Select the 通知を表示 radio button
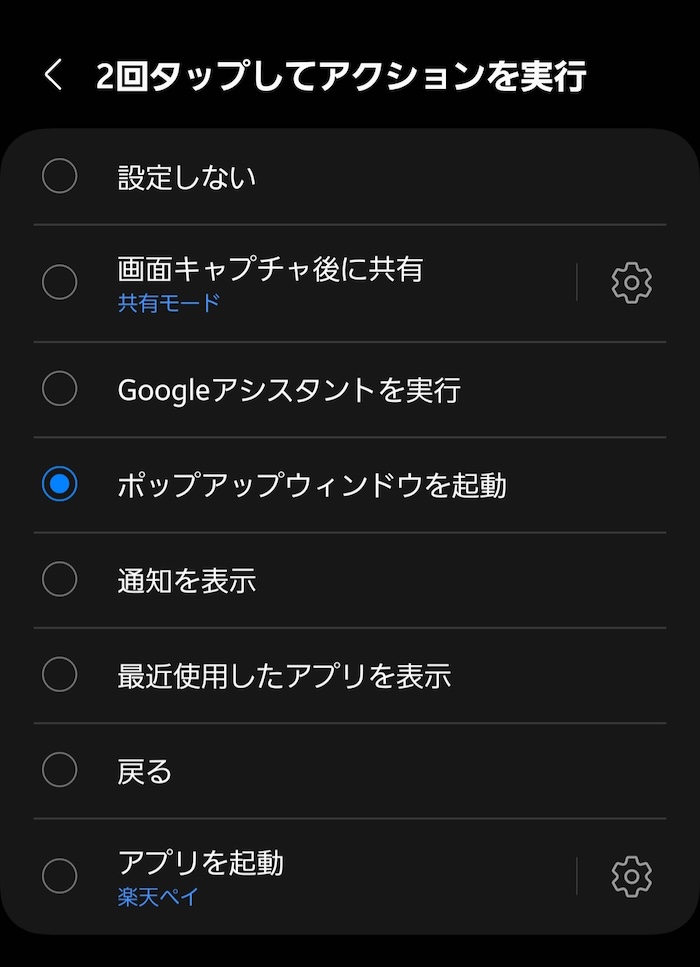This screenshot has height=967, width=700. 59,579
